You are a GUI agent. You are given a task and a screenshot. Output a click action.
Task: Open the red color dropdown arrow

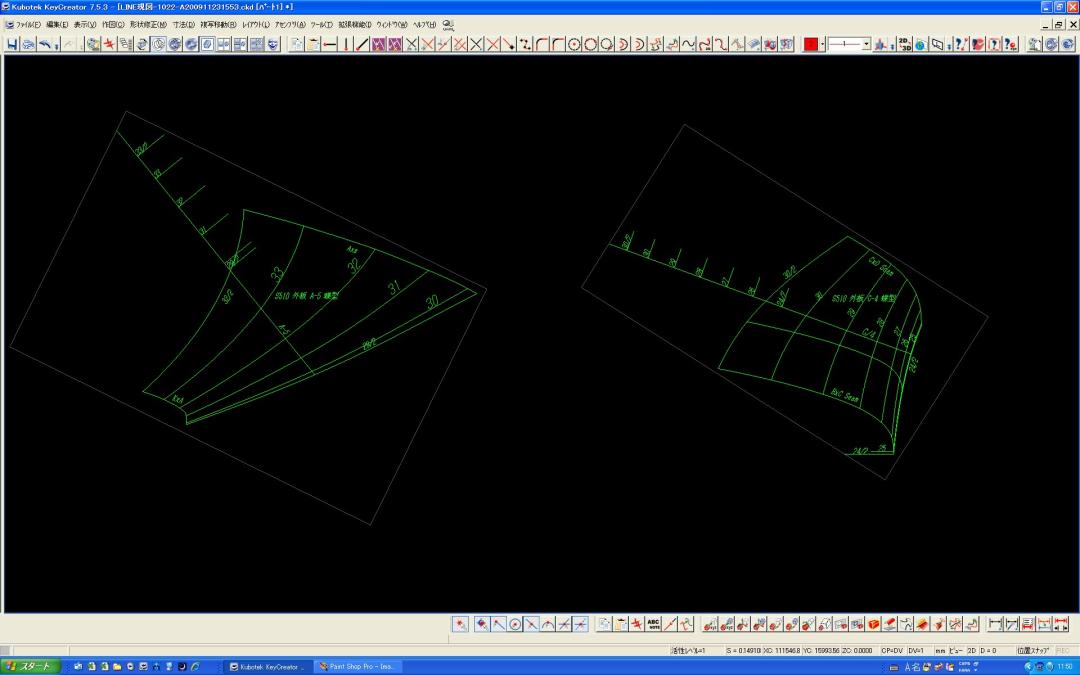pos(822,44)
